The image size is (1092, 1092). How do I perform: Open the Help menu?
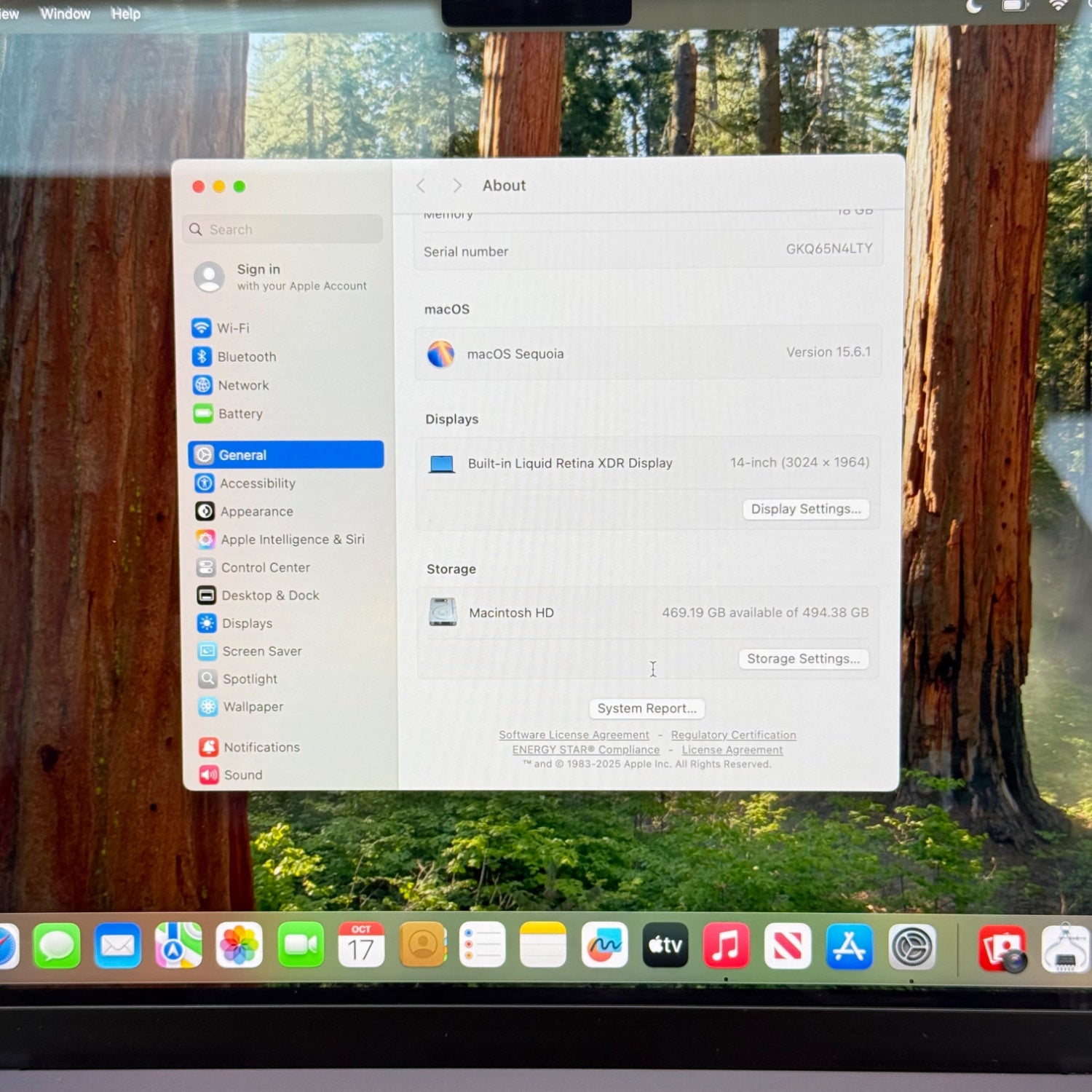125,14
